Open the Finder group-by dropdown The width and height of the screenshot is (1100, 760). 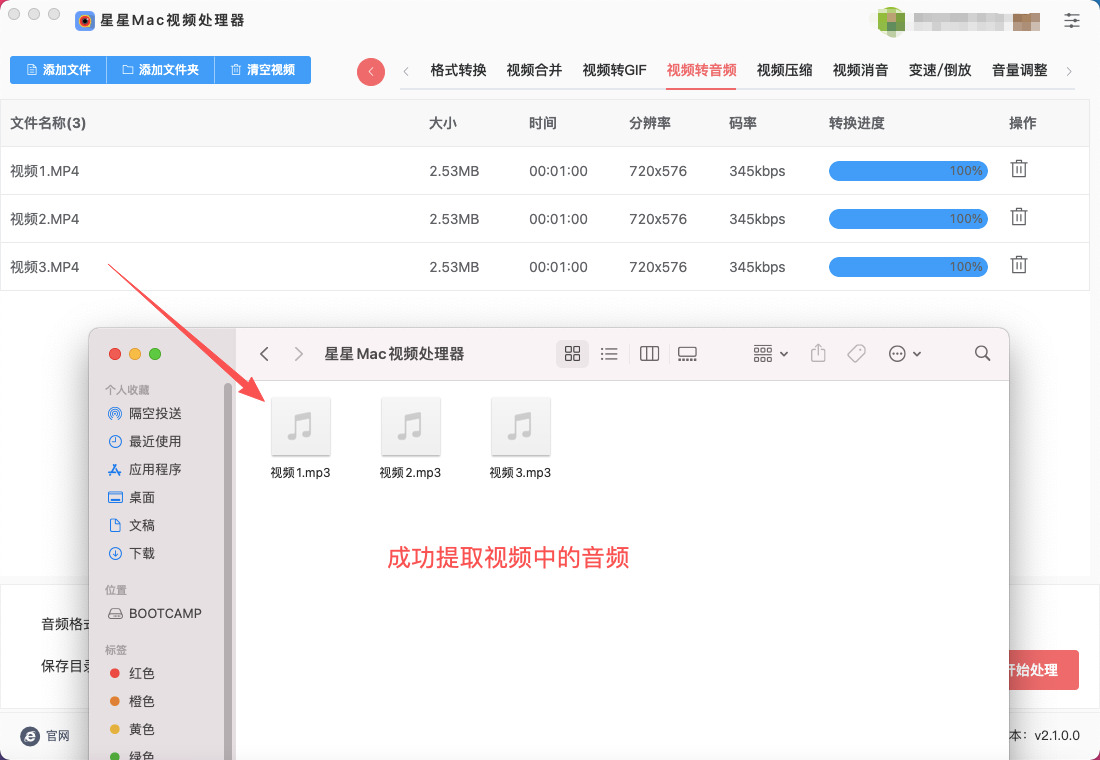[770, 353]
